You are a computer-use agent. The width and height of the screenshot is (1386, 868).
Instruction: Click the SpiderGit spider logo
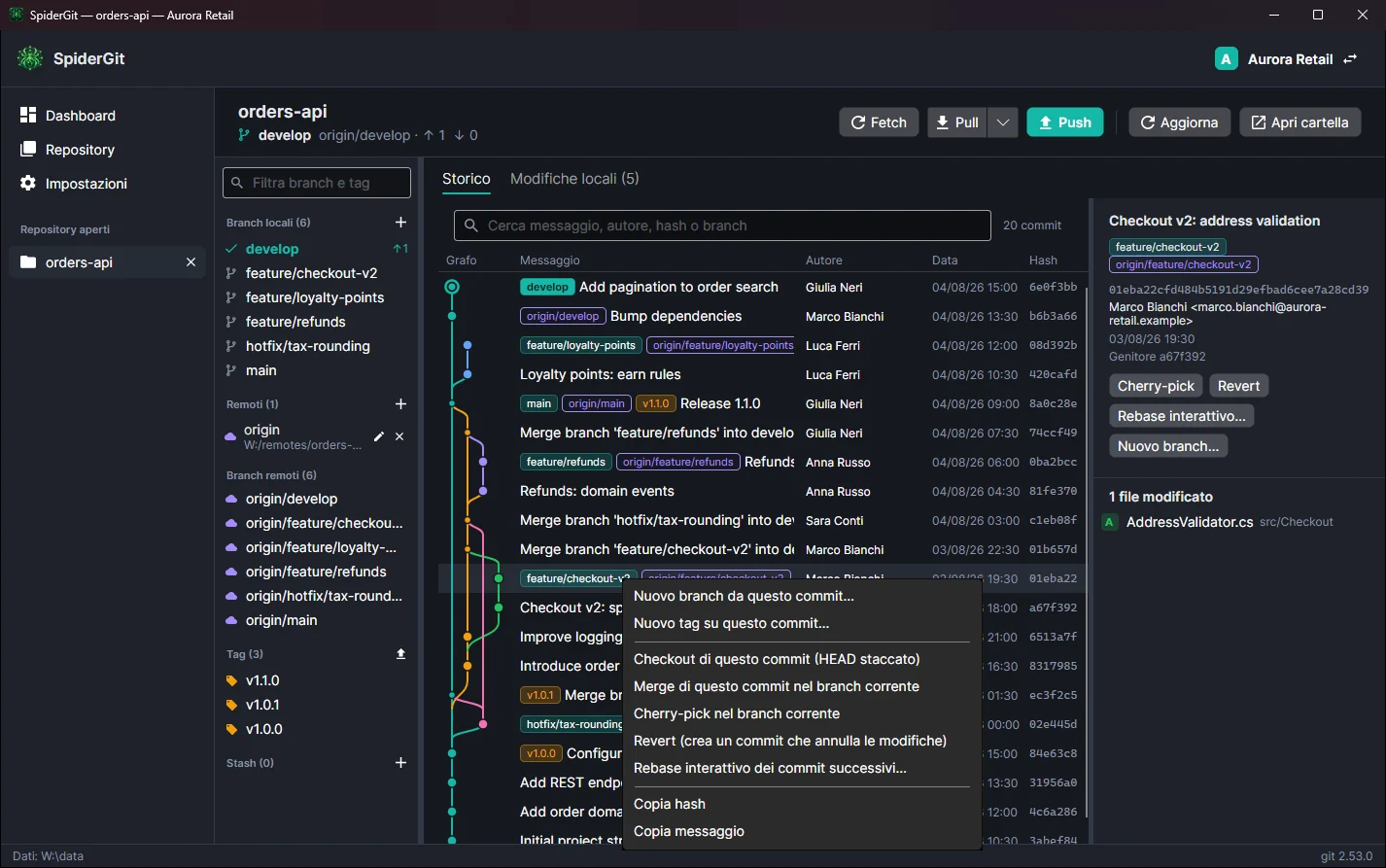30,58
